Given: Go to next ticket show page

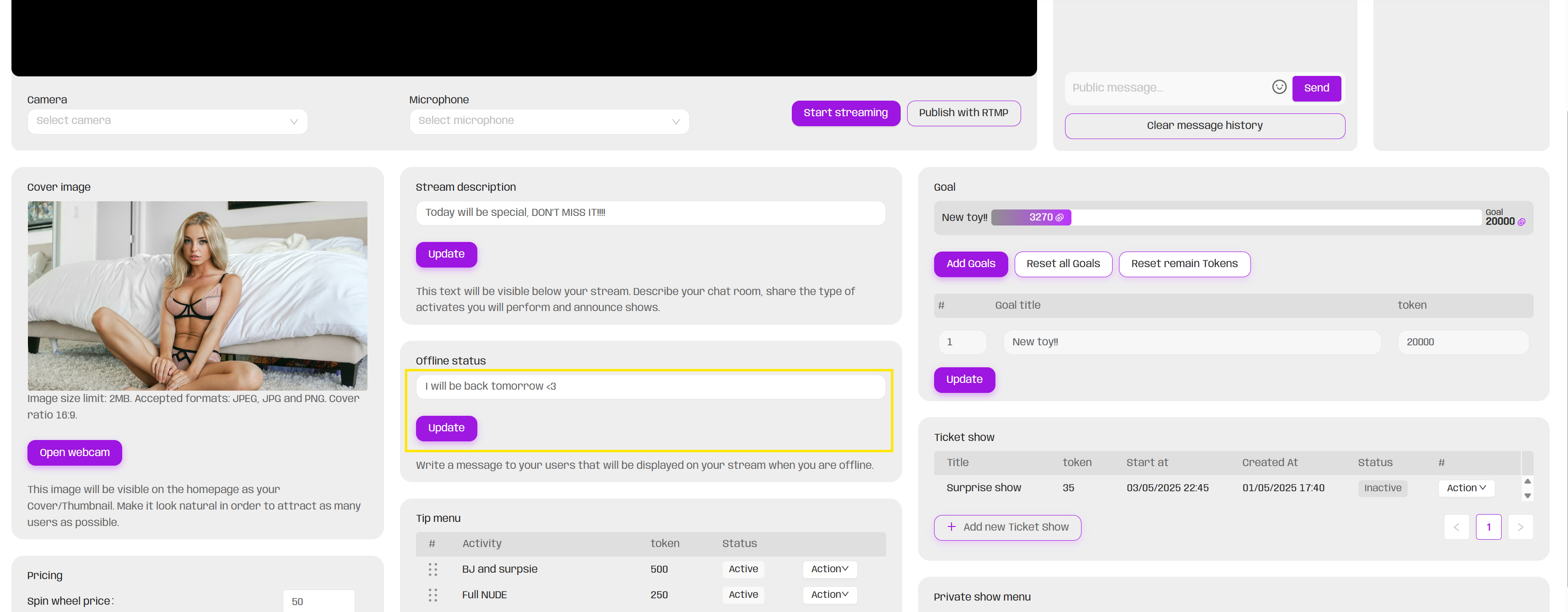Looking at the screenshot, I should [1520, 527].
